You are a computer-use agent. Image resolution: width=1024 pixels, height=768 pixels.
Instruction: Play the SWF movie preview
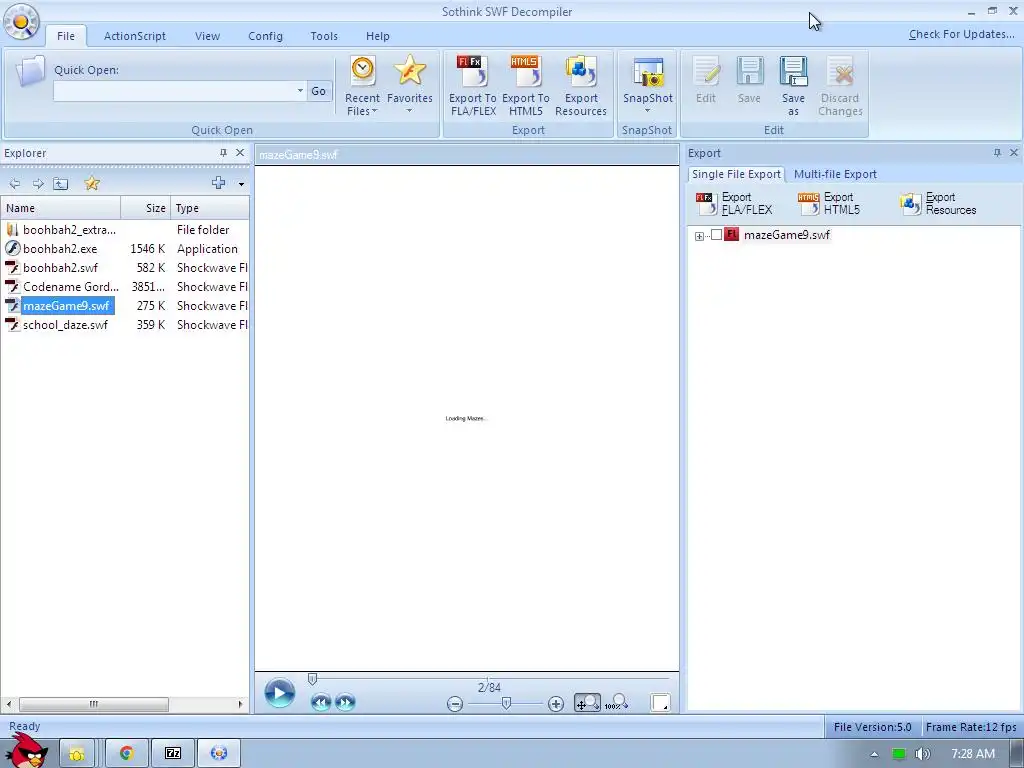coord(280,693)
